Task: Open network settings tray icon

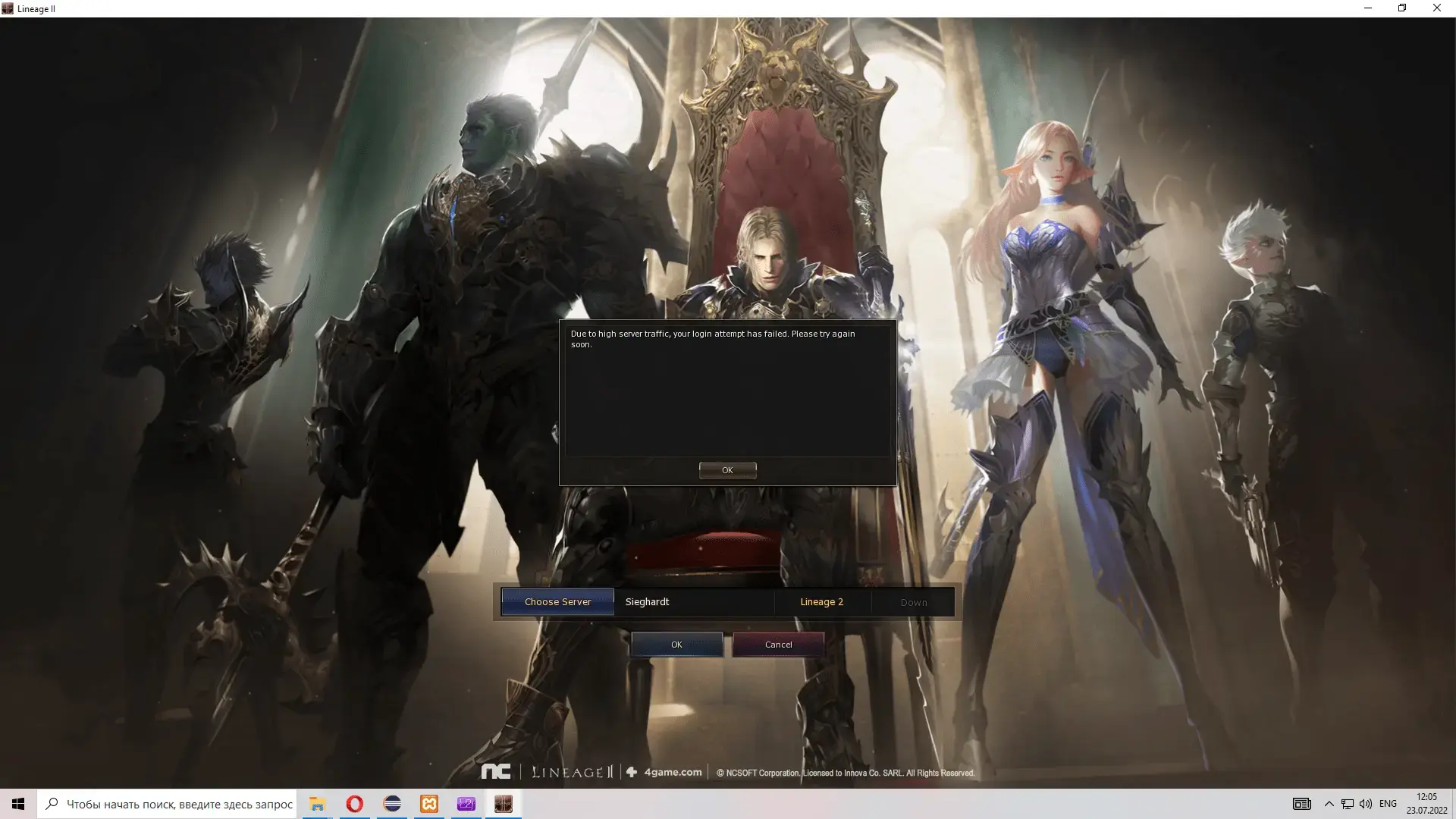Action: (1348, 804)
